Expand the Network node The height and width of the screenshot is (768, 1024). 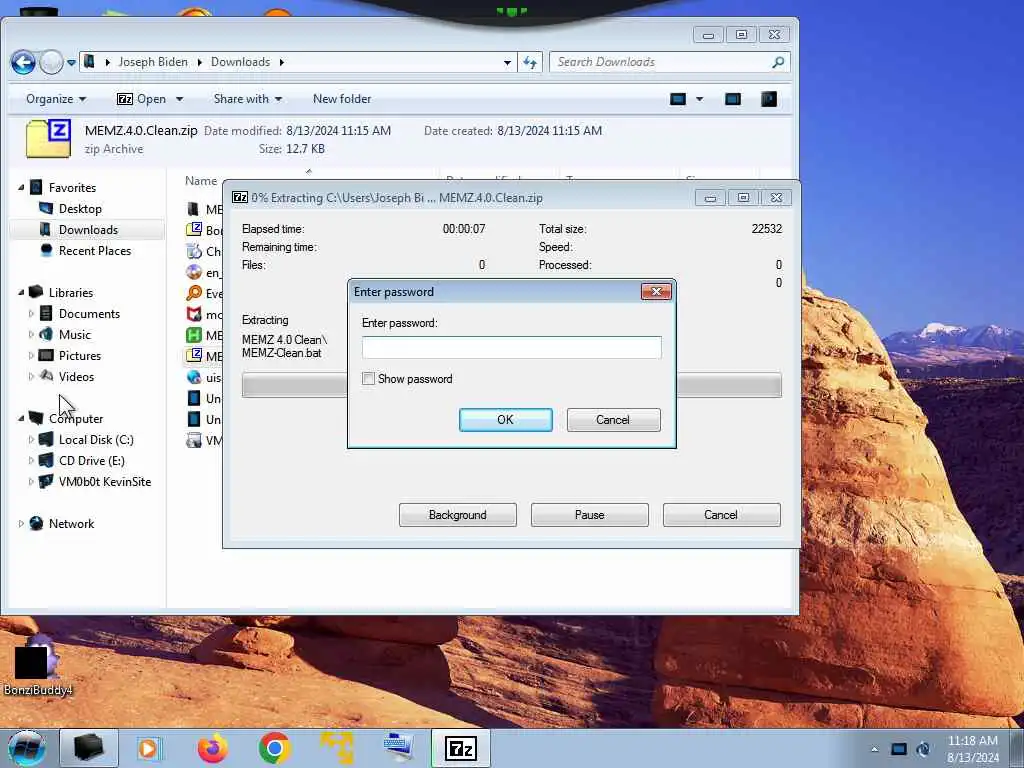point(21,524)
